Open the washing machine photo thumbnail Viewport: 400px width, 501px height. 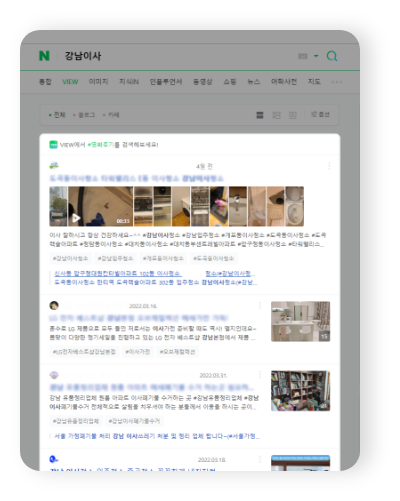click(181, 206)
